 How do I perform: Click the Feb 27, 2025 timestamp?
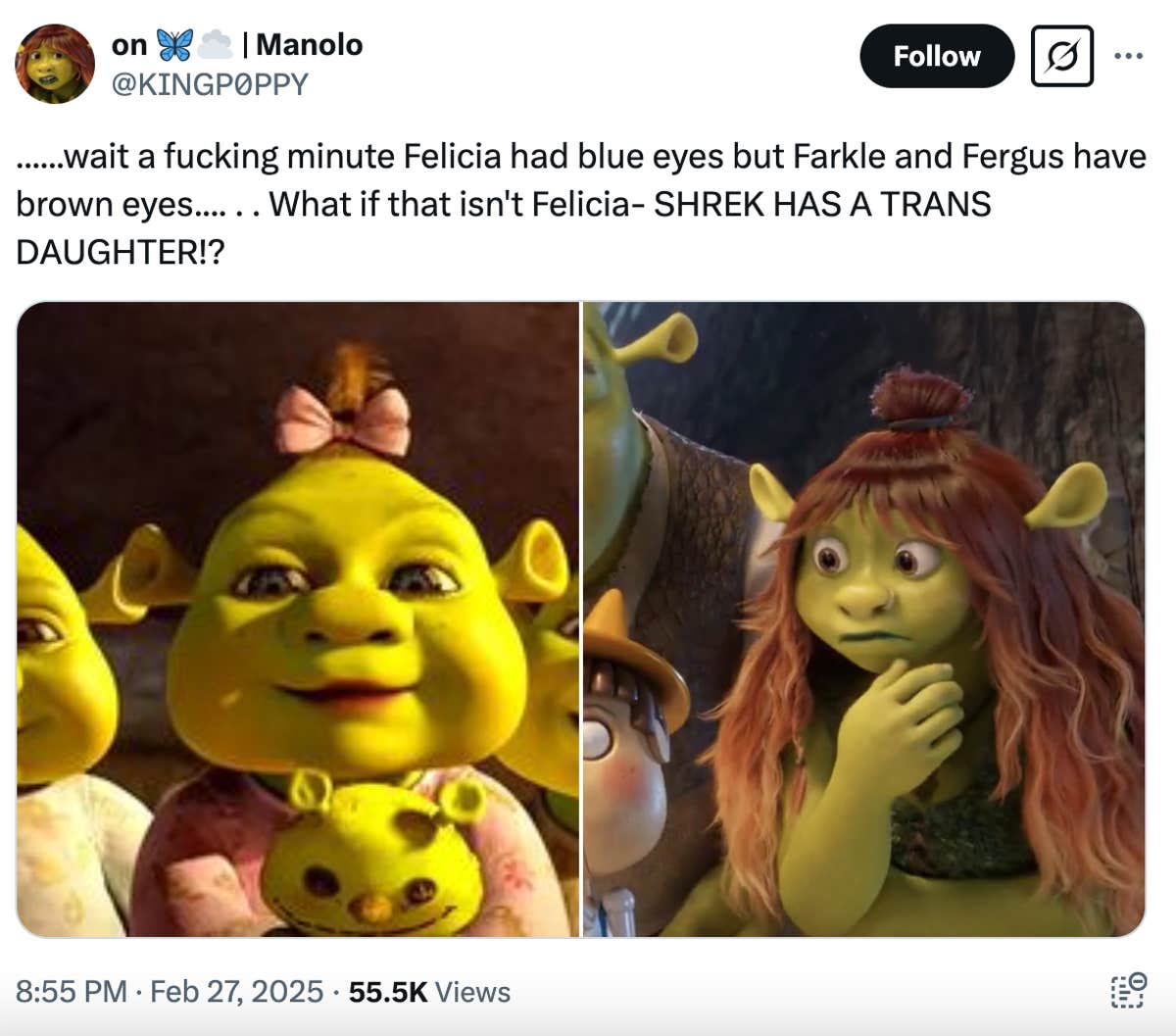[233, 992]
